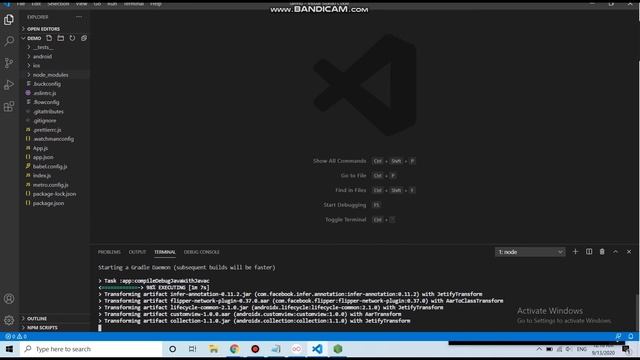Maximize the panel size chevron

pyautogui.click(x=616, y=252)
